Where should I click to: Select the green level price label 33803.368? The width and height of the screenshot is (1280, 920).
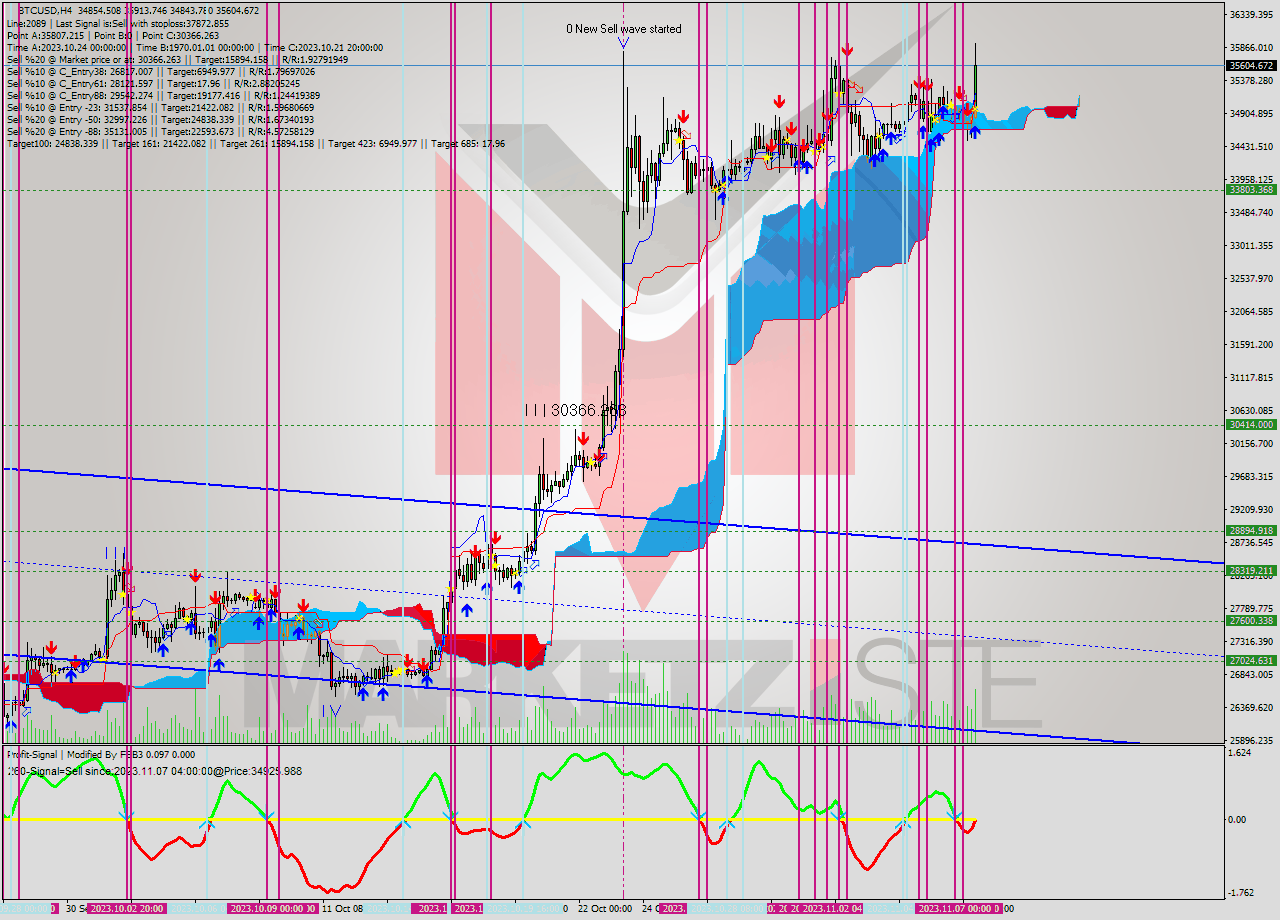pyautogui.click(x=1251, y=189)
